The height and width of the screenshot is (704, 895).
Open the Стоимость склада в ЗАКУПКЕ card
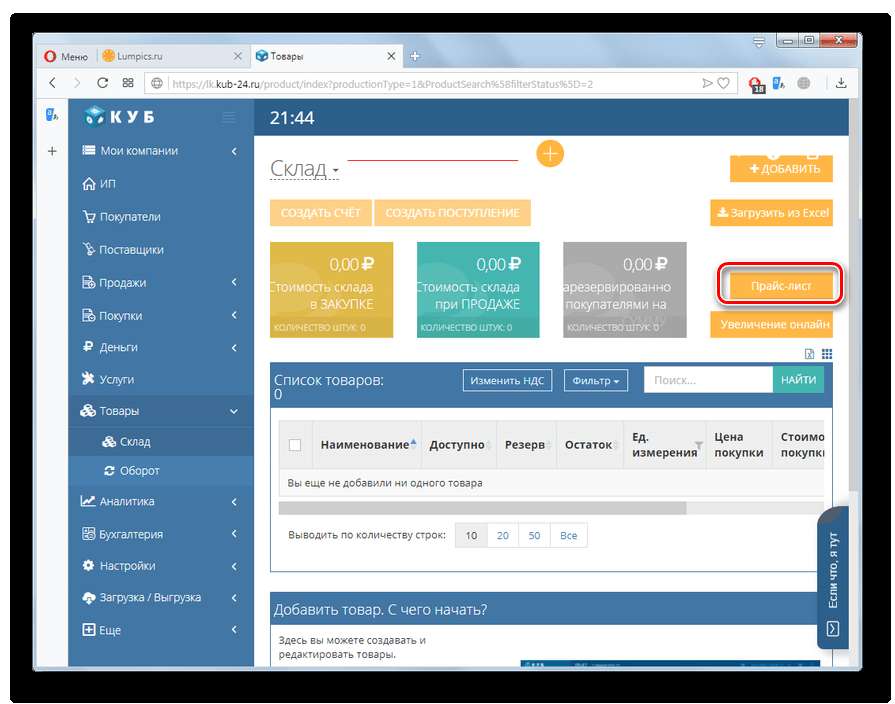click(332, 290)
